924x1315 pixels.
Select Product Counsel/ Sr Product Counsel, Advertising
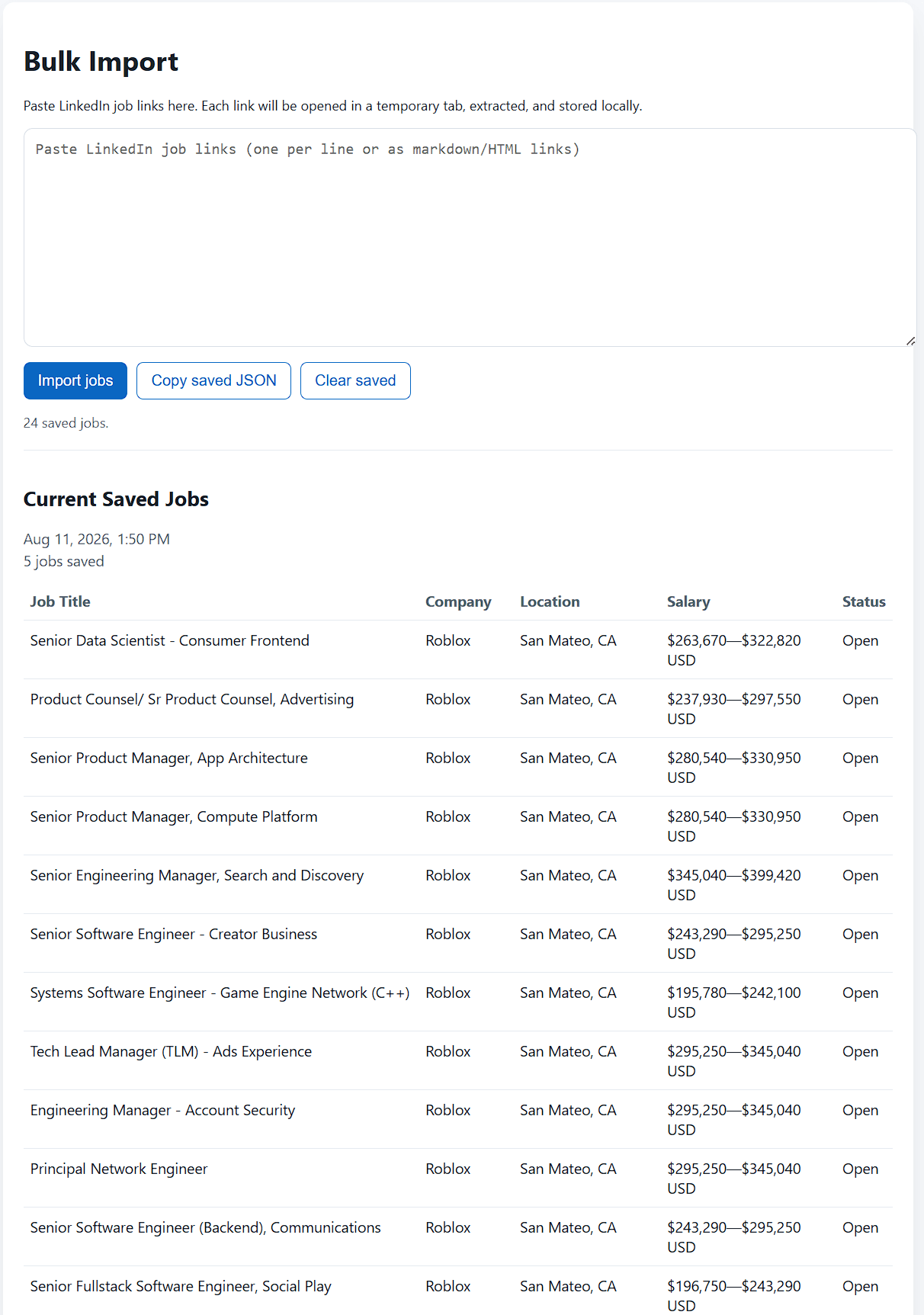[x=192, y=699]
